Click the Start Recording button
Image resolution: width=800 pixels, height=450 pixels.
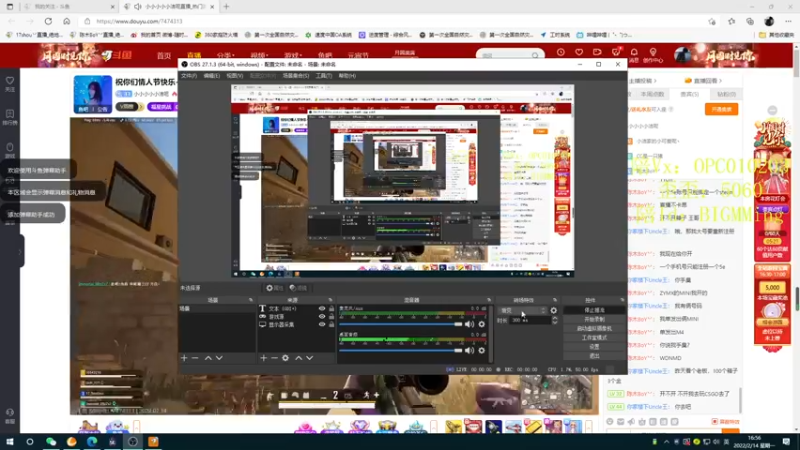click(x=594, y=319)
